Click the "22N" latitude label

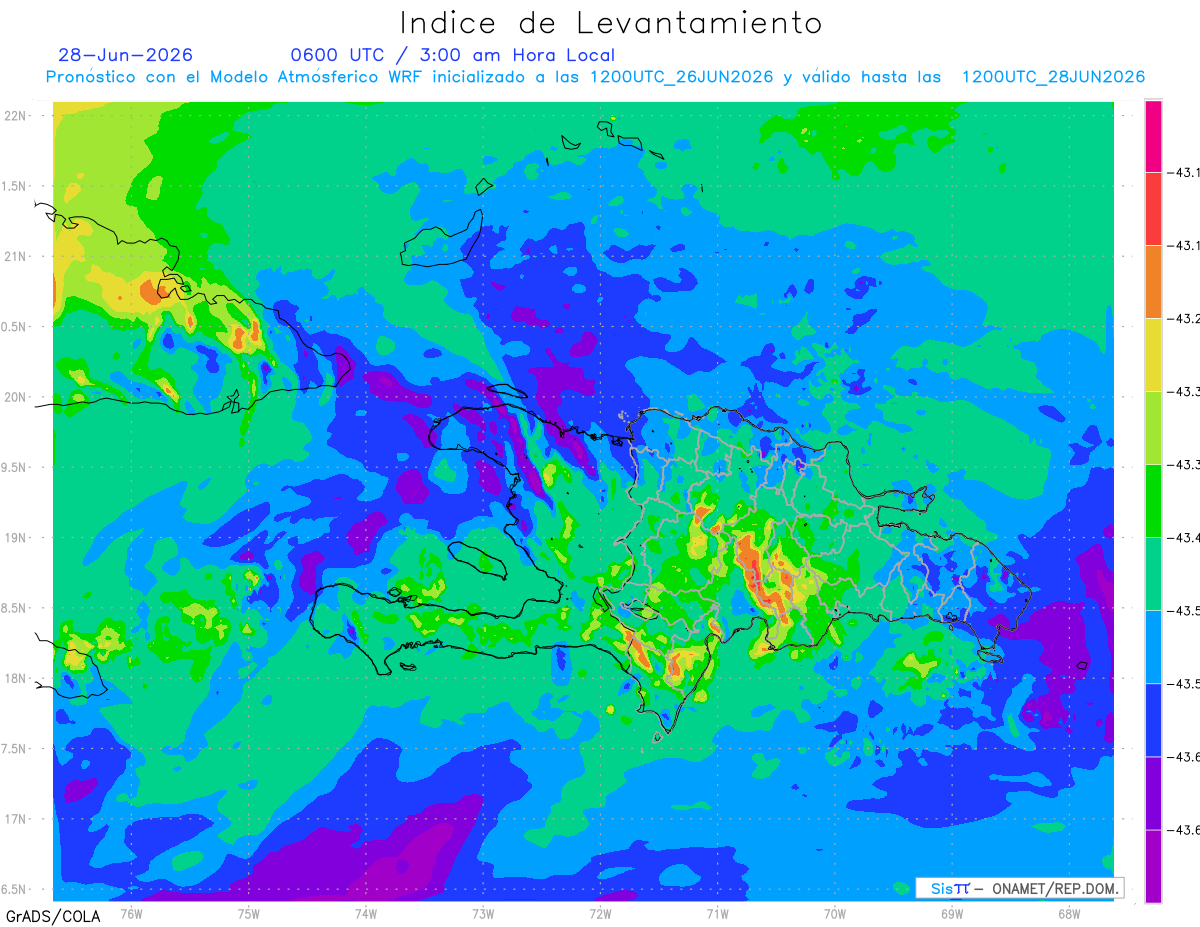pyautogui.click(x=16, y=116)
